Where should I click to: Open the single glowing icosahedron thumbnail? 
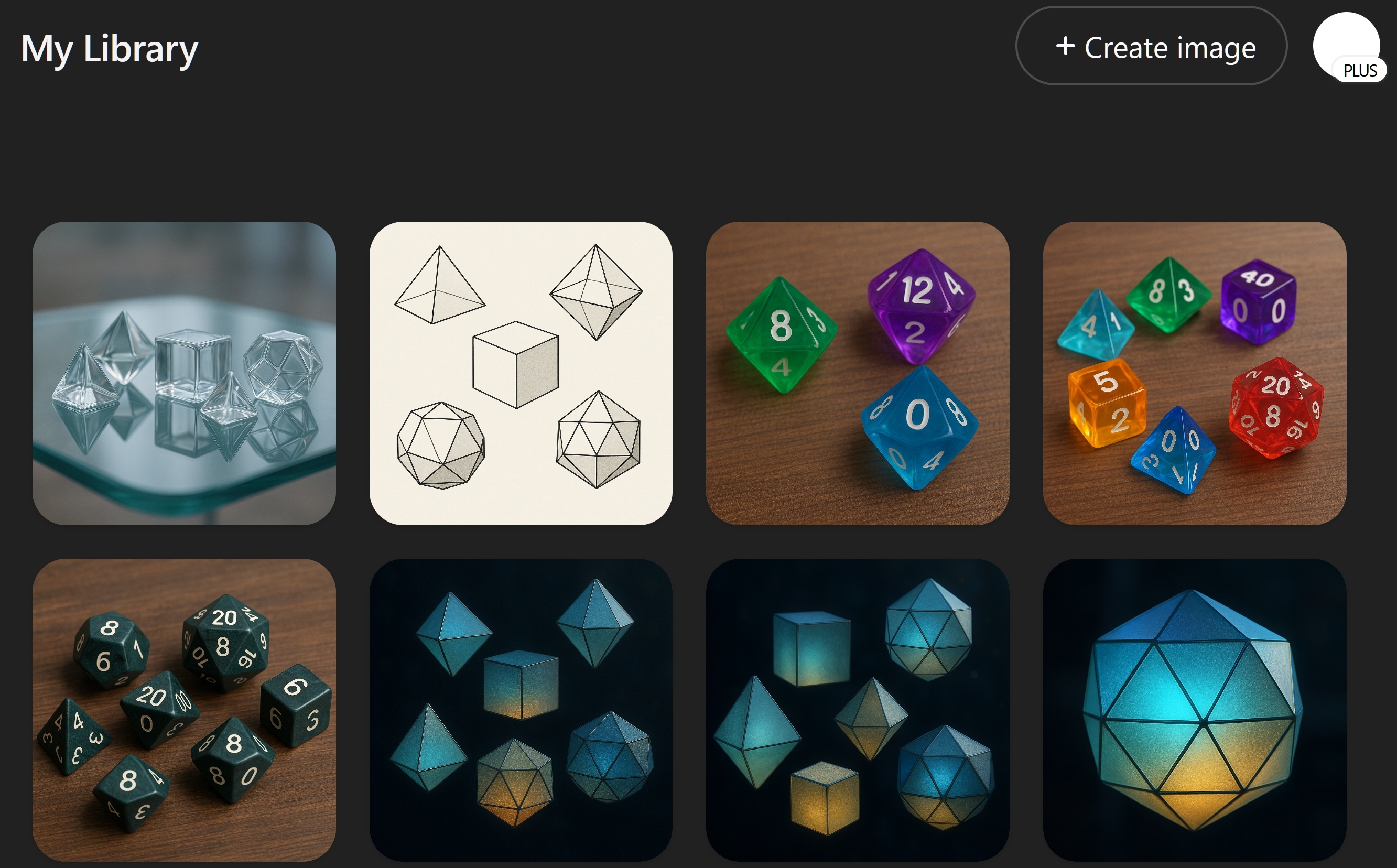click(x=1194, y=710)
